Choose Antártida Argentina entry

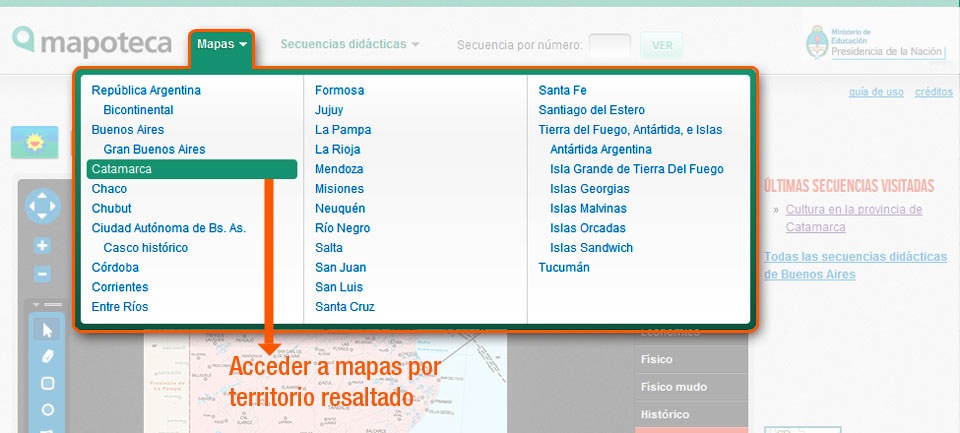601,149
